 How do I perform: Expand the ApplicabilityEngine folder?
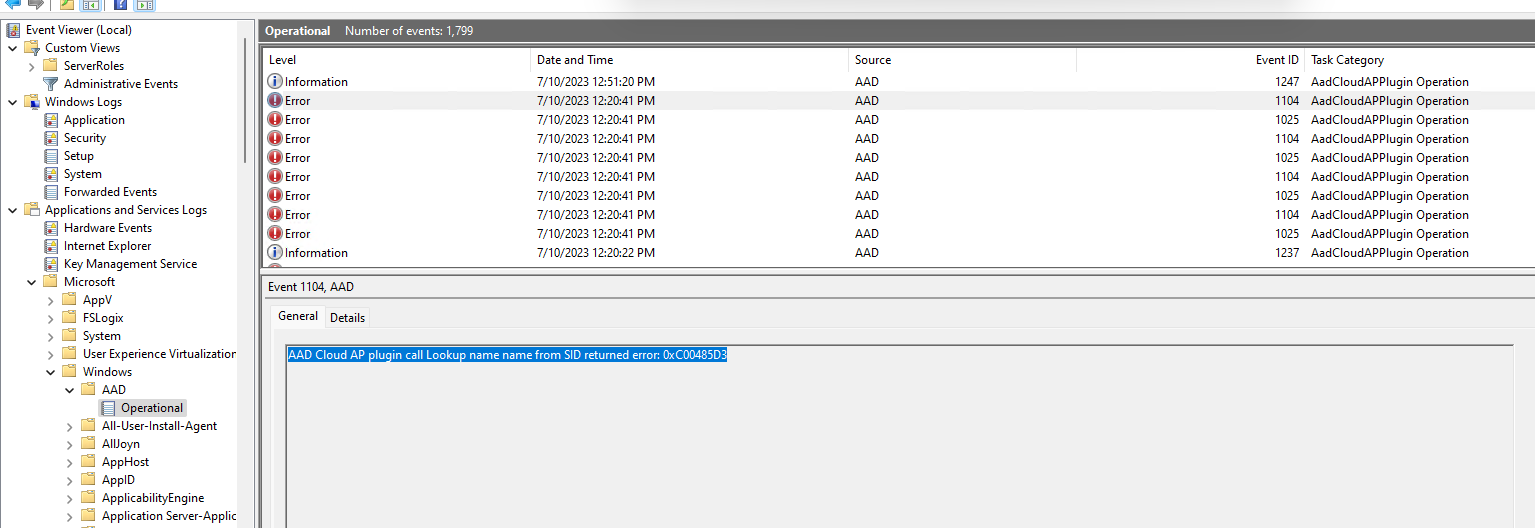coord(69,498)
